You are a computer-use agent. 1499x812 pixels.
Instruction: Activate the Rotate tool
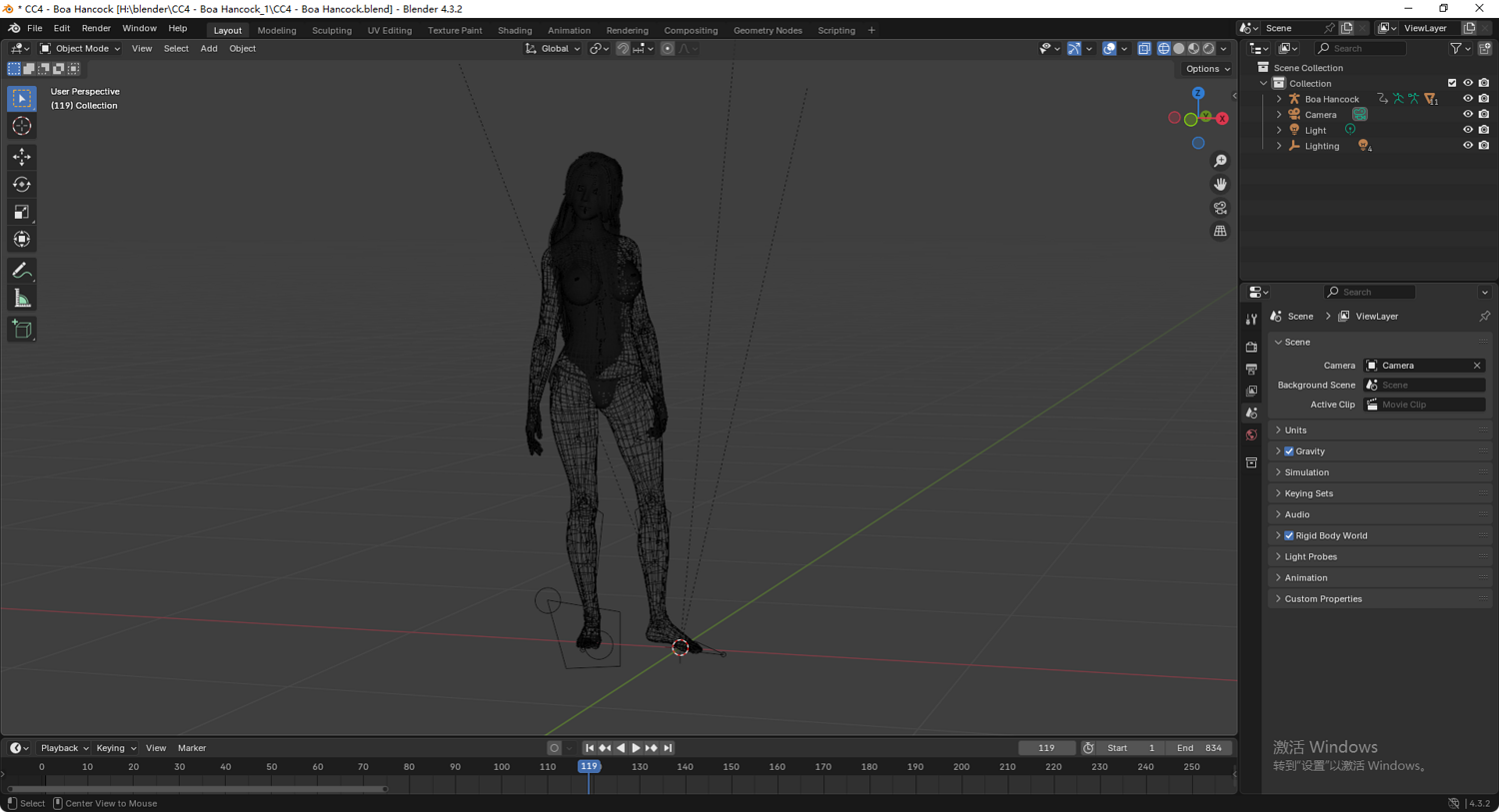coord(22,185)
